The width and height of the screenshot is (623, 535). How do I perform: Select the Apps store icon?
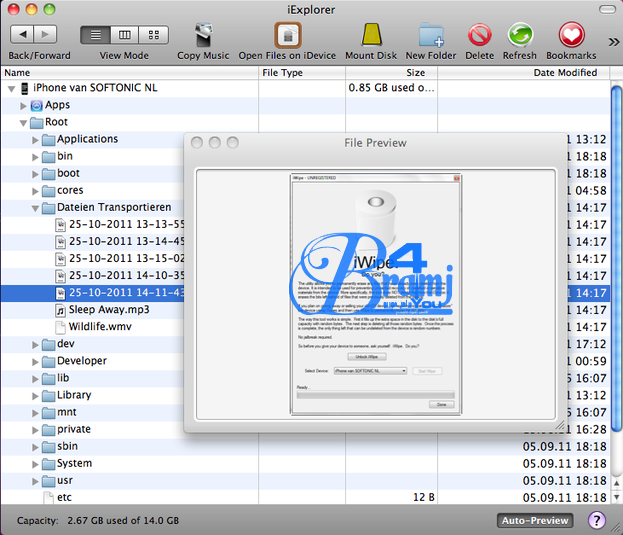(37, 105)
